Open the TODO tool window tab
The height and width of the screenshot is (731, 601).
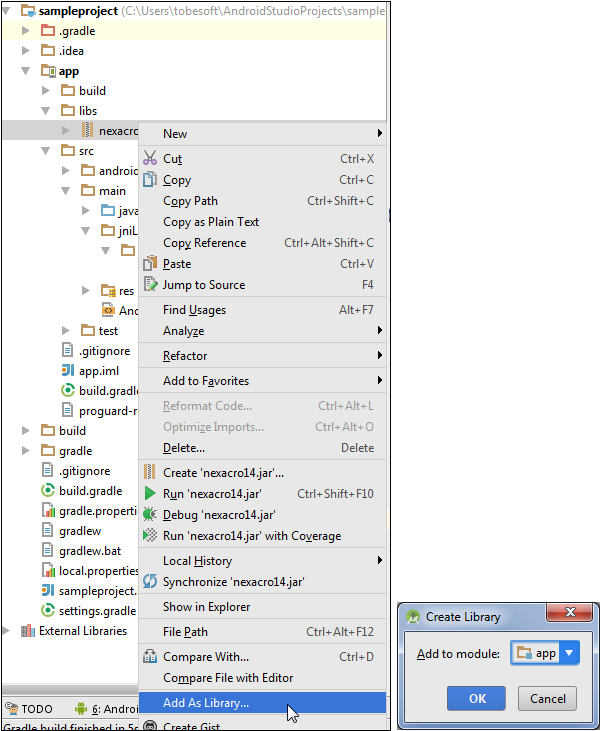coord(29,709)
